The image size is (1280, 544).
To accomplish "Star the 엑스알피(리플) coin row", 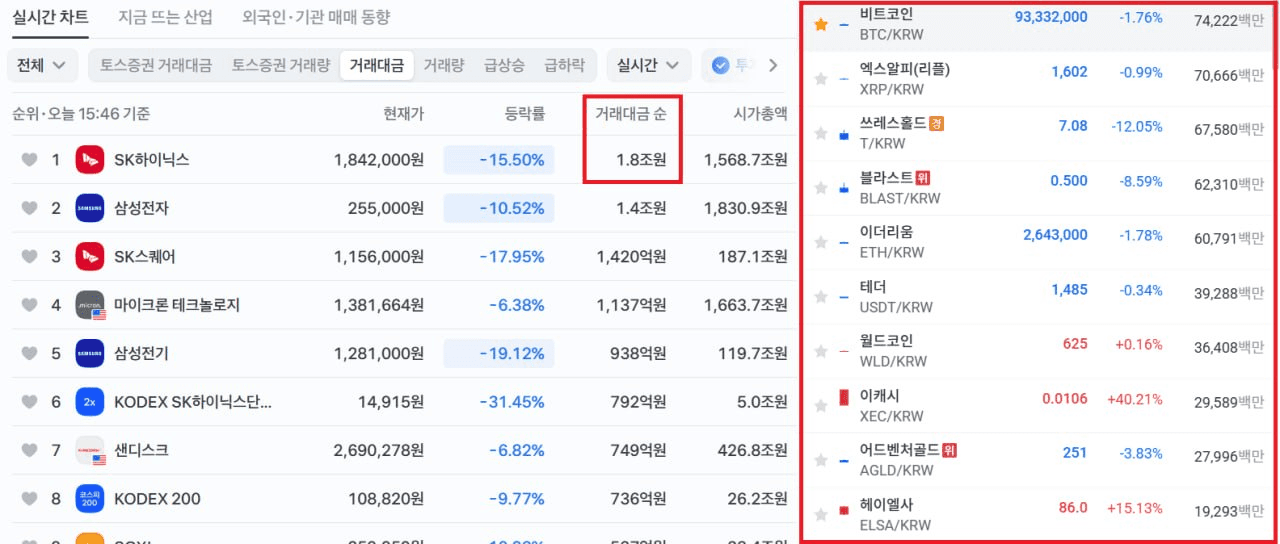I will click(821, 79).
